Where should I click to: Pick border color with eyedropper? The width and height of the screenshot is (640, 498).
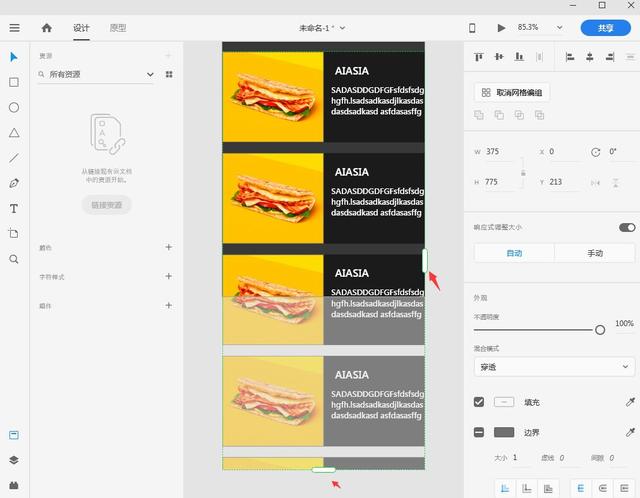pos(630,432)
